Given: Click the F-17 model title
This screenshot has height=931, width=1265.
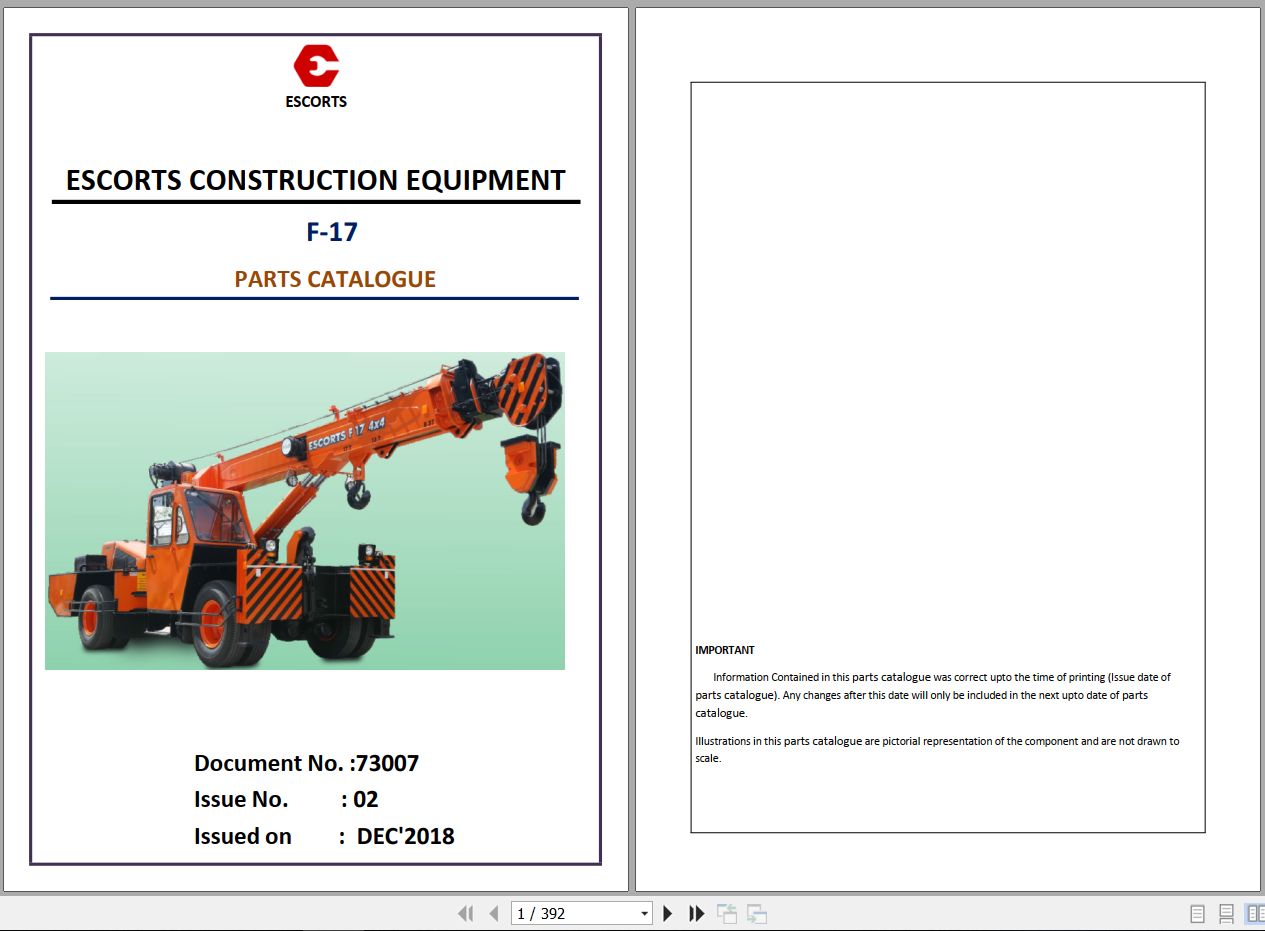Looking at the screenshot, I should [332, 232].
